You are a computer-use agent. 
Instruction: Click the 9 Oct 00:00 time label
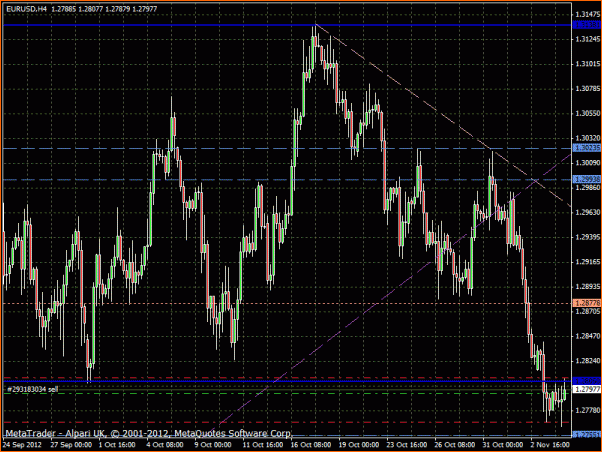click(x=213, y=445)
